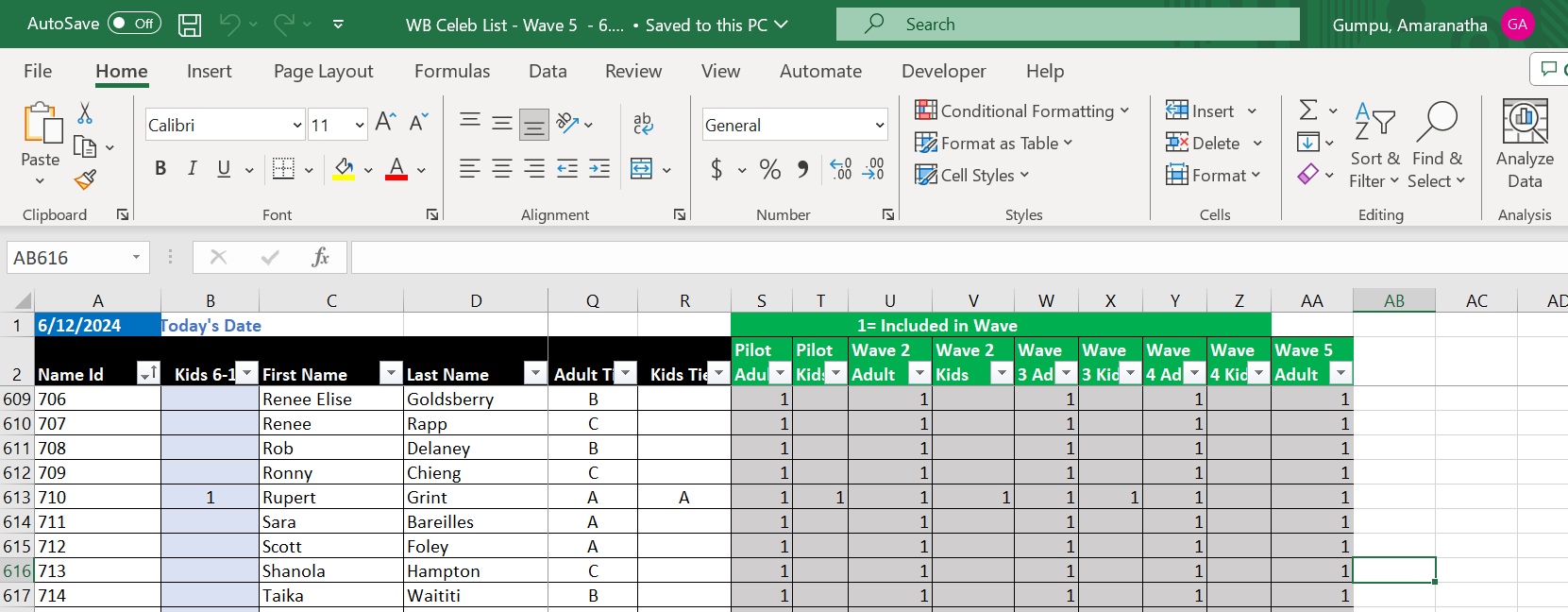The image size is (1568, 612).
Task: Decrease font size with the small A icon
Action: pyautogui.click(x=418, y=122)
